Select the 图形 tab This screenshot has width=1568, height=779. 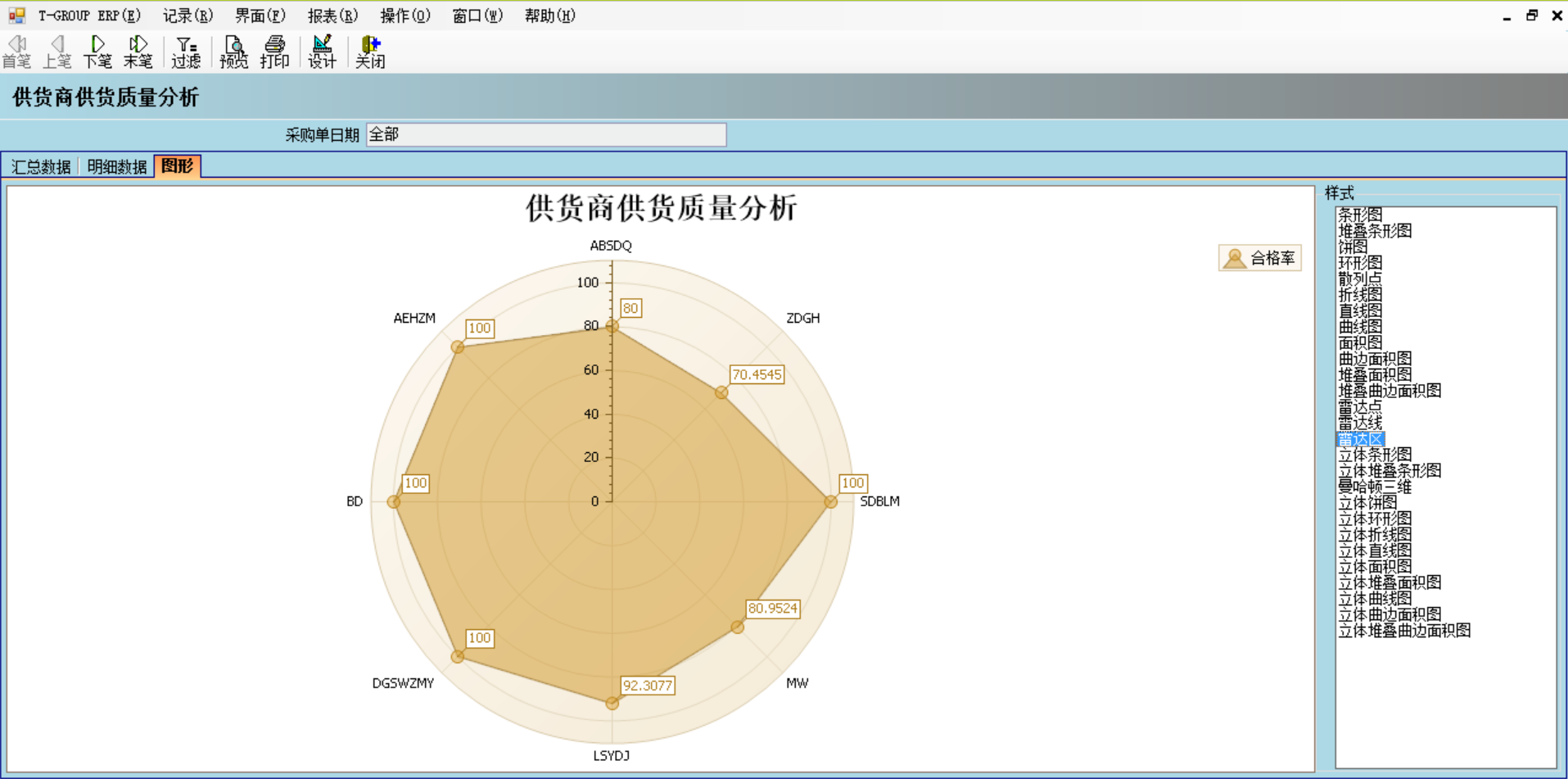click(178, 166)
